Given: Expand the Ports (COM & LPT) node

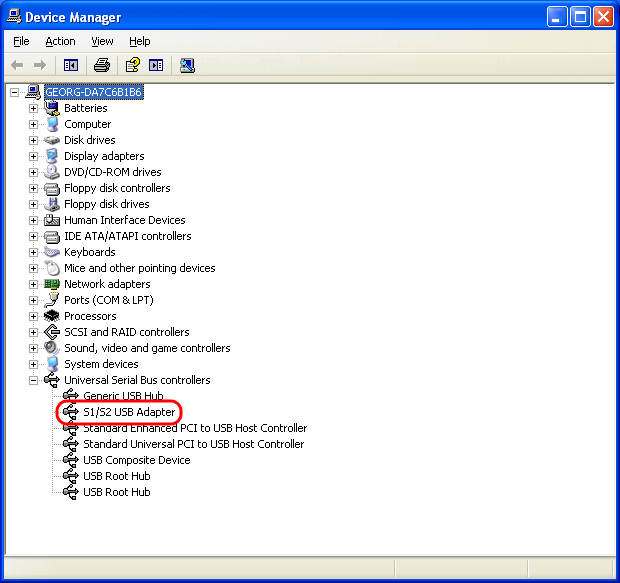Looking at the screenshot, I should pos(33,300).
